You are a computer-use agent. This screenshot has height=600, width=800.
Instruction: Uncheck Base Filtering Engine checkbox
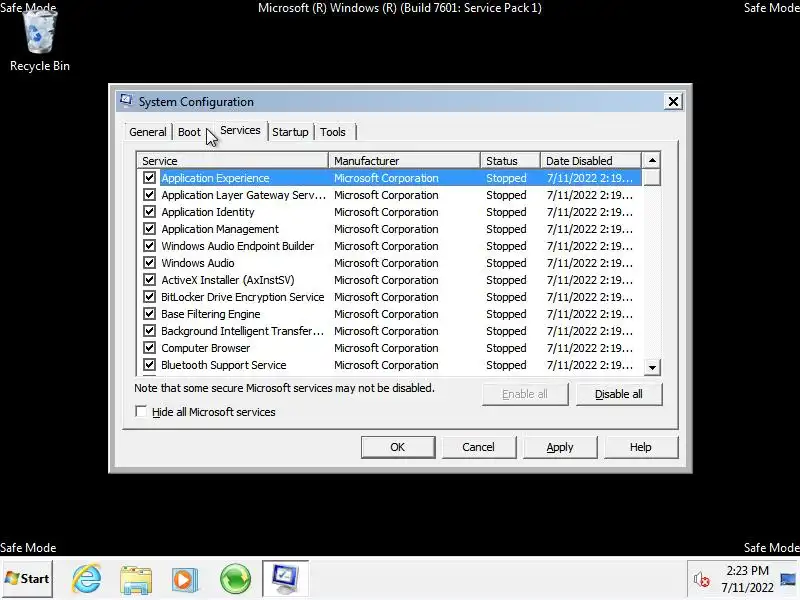tap(149, 314)
